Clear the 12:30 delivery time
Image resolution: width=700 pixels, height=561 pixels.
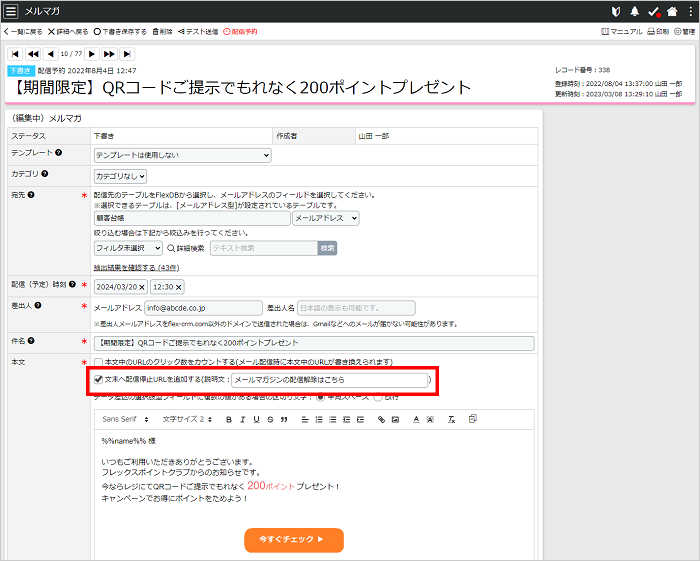click(178, 287)
